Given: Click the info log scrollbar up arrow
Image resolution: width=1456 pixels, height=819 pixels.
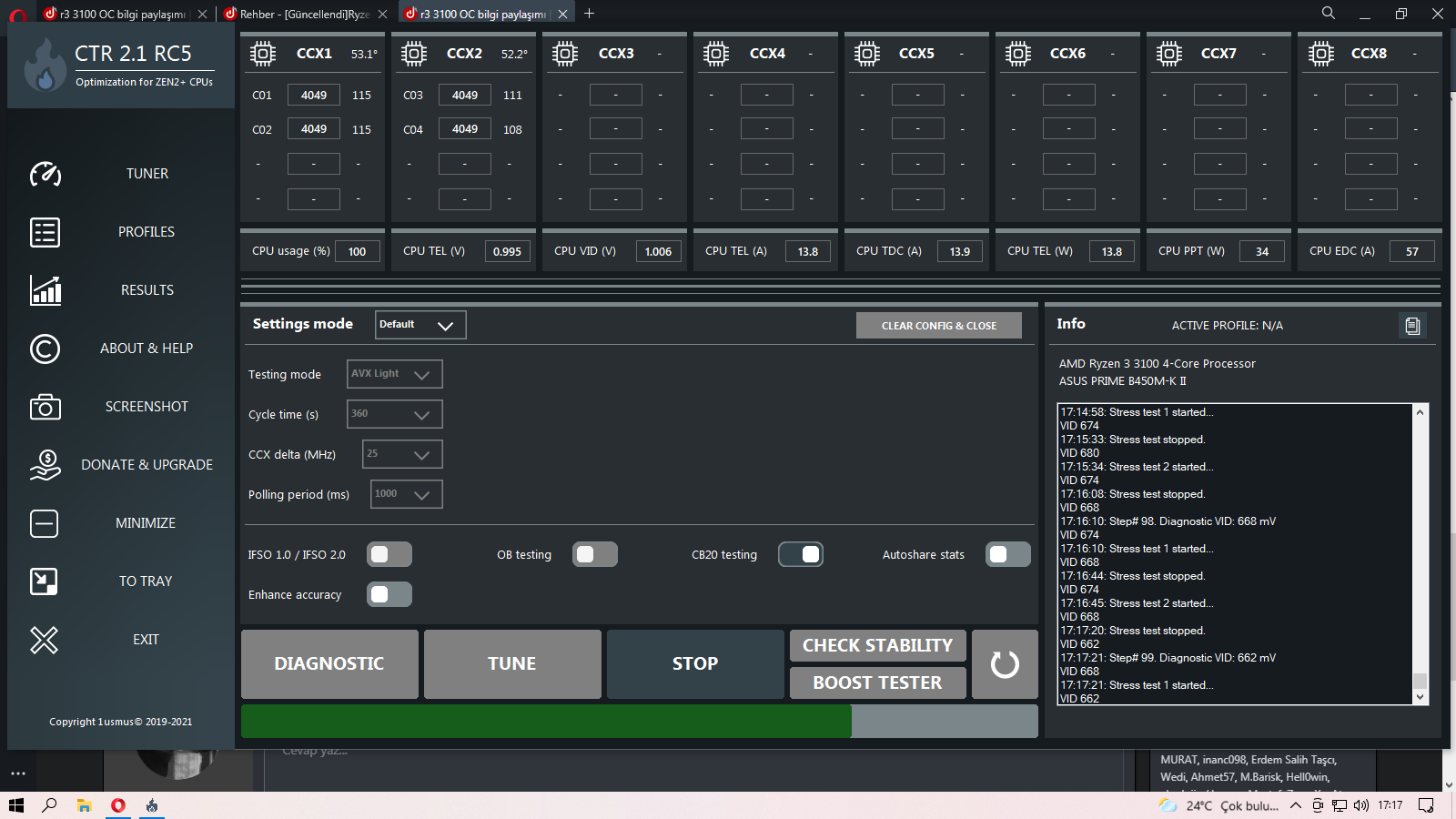Looking at the screenshot, I should pos(1420,412).
